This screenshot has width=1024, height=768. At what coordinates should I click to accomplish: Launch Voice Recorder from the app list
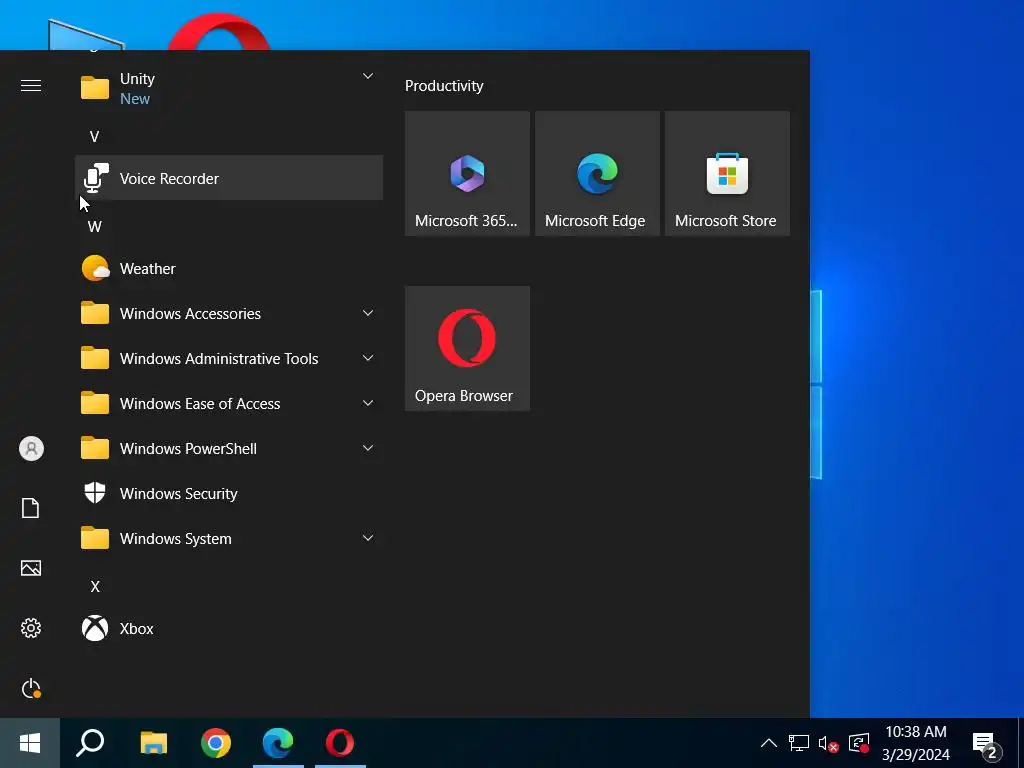tap(229, 178)
